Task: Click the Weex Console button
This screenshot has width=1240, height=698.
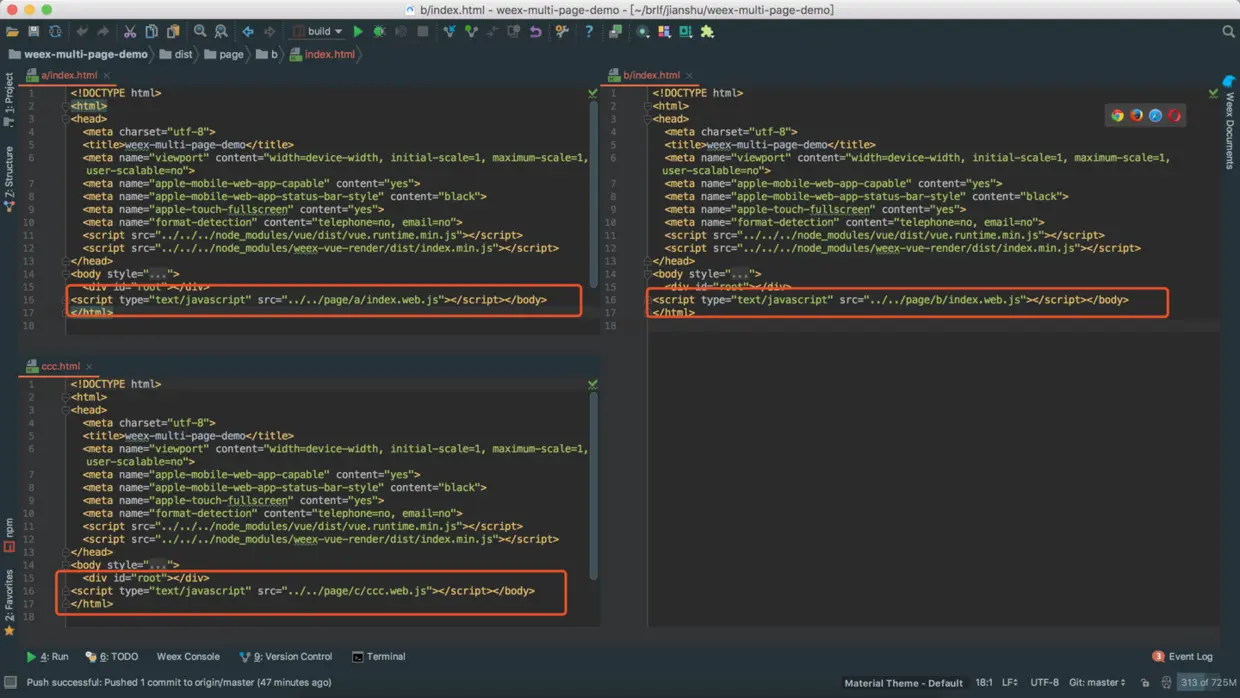Action: point(188,657)
